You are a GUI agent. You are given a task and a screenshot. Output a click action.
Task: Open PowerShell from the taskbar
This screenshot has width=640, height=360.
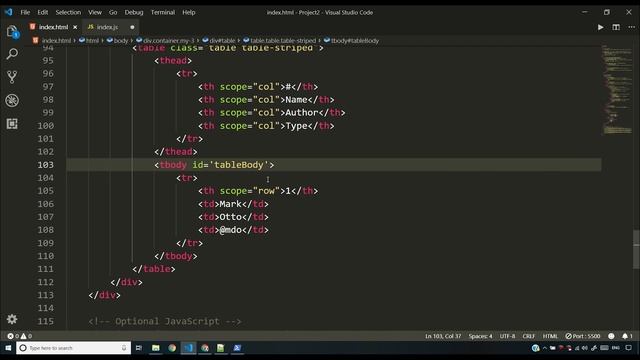pyautogui.click(x=237, y=348)
